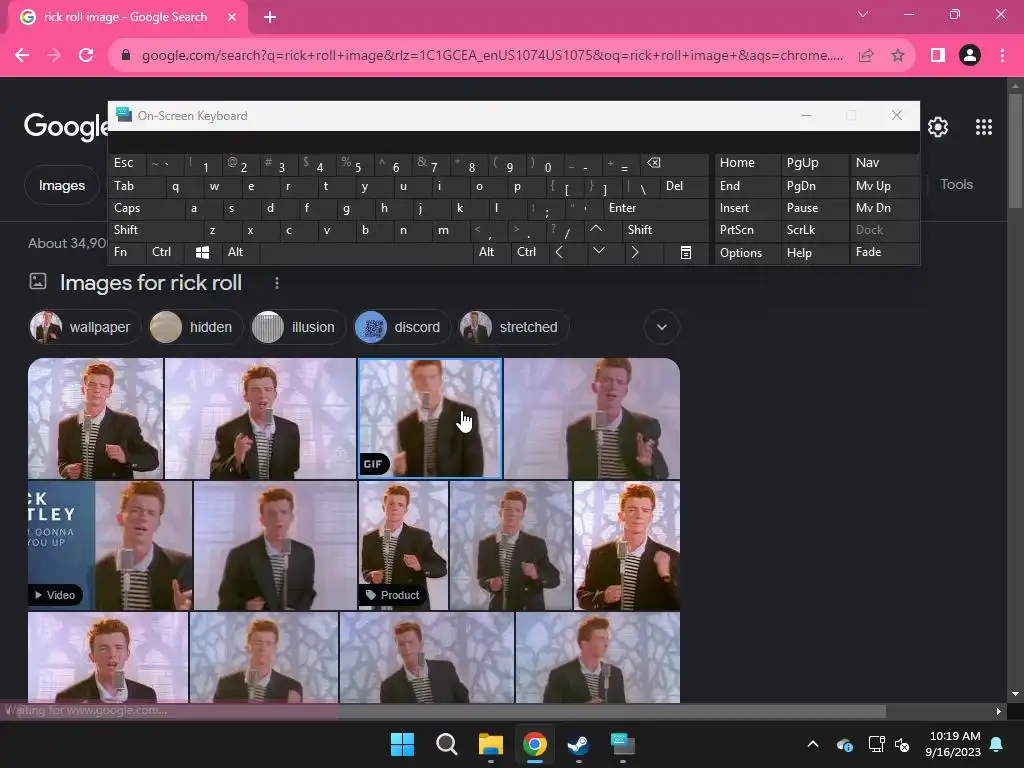This screenshot has width=1024, height=768.
Task: Toggle ScrLk key on On-Screen Keyboard
Action: (x=814, y=230)
